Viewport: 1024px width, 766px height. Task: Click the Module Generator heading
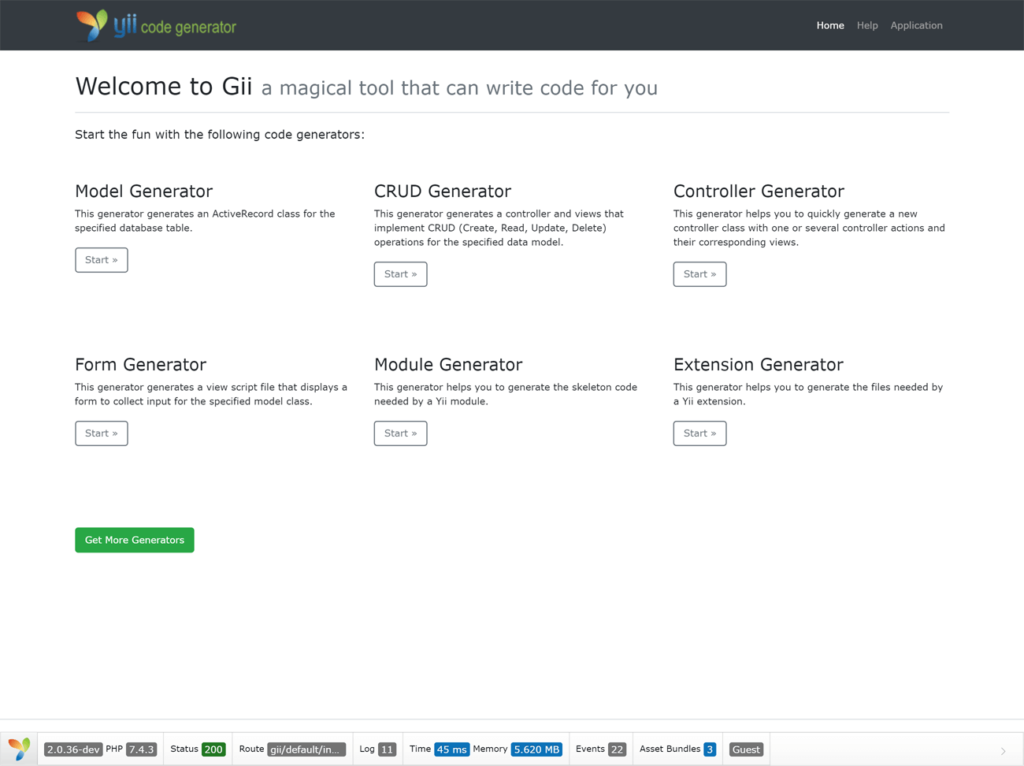pos(448,364)
